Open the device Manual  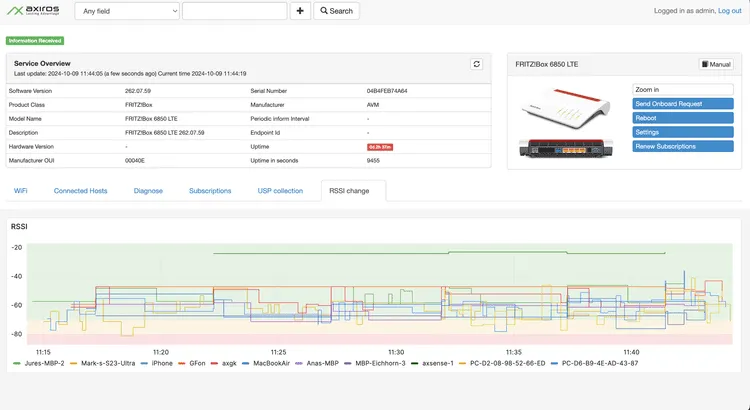[715, 64]
